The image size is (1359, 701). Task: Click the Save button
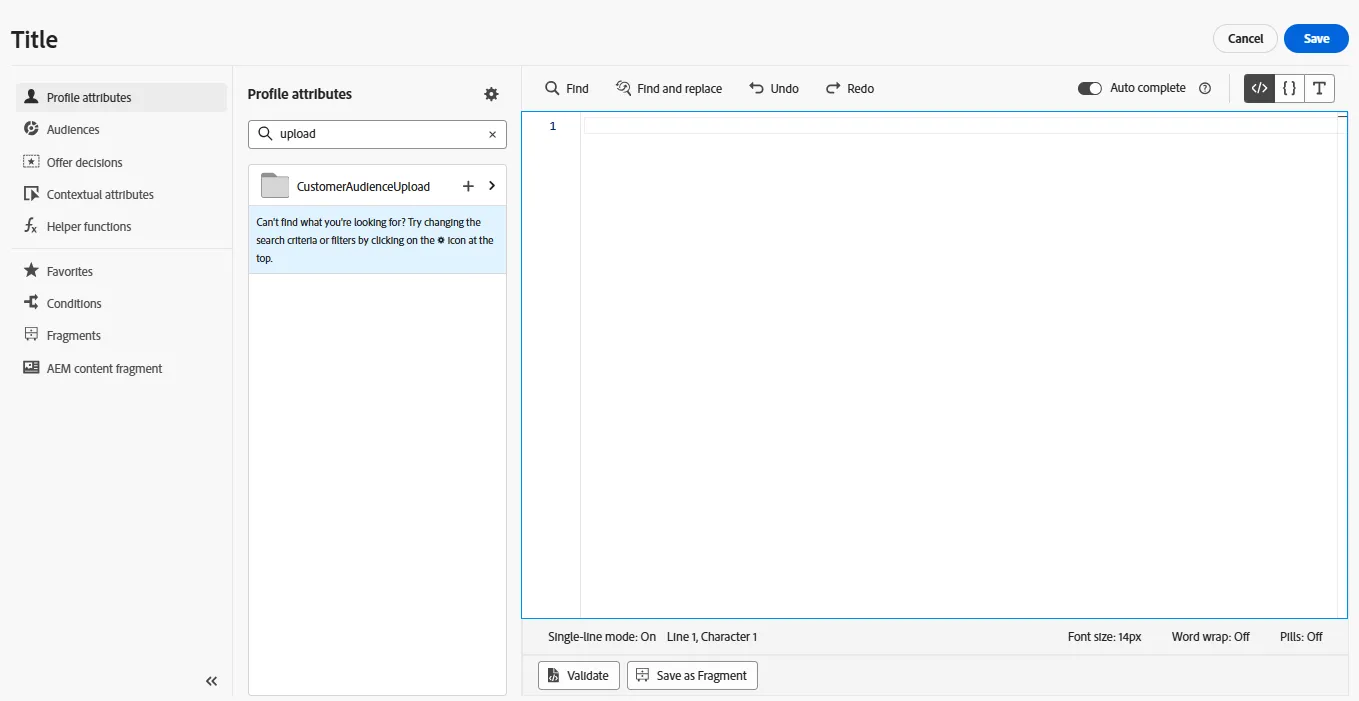click(x=1316, y=38)
